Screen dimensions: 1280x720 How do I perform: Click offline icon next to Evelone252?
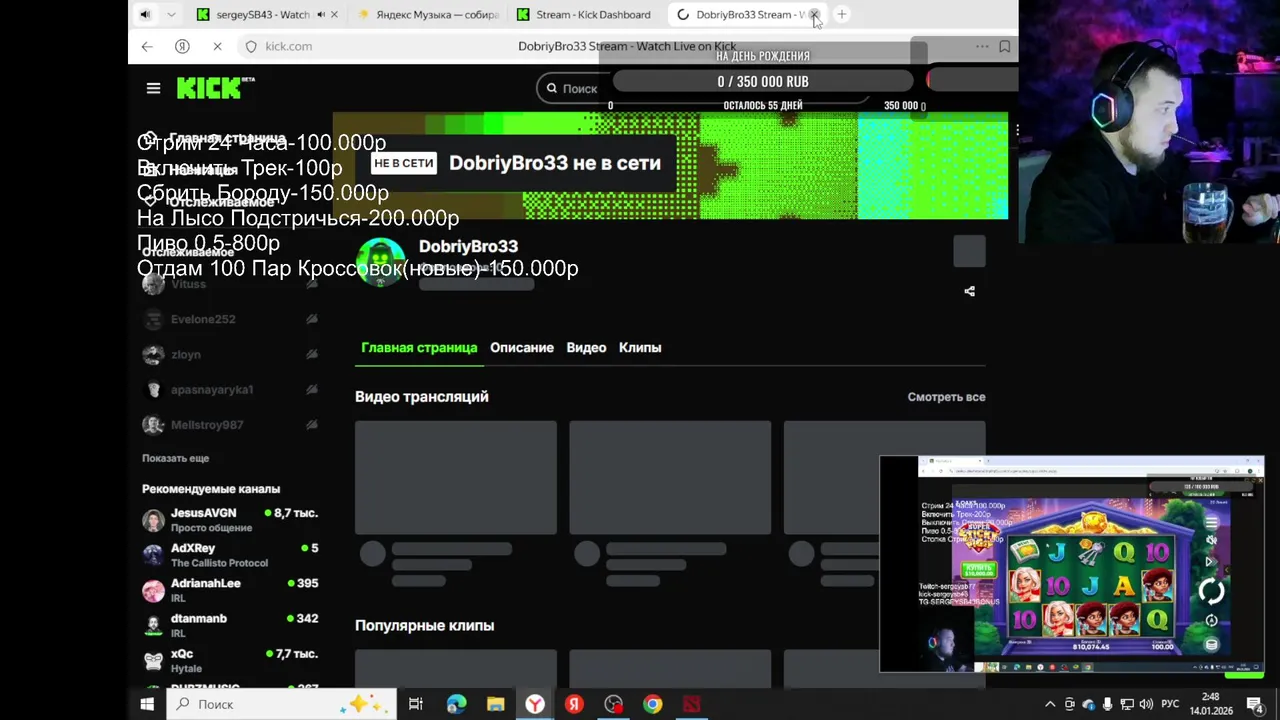[312, 319]
